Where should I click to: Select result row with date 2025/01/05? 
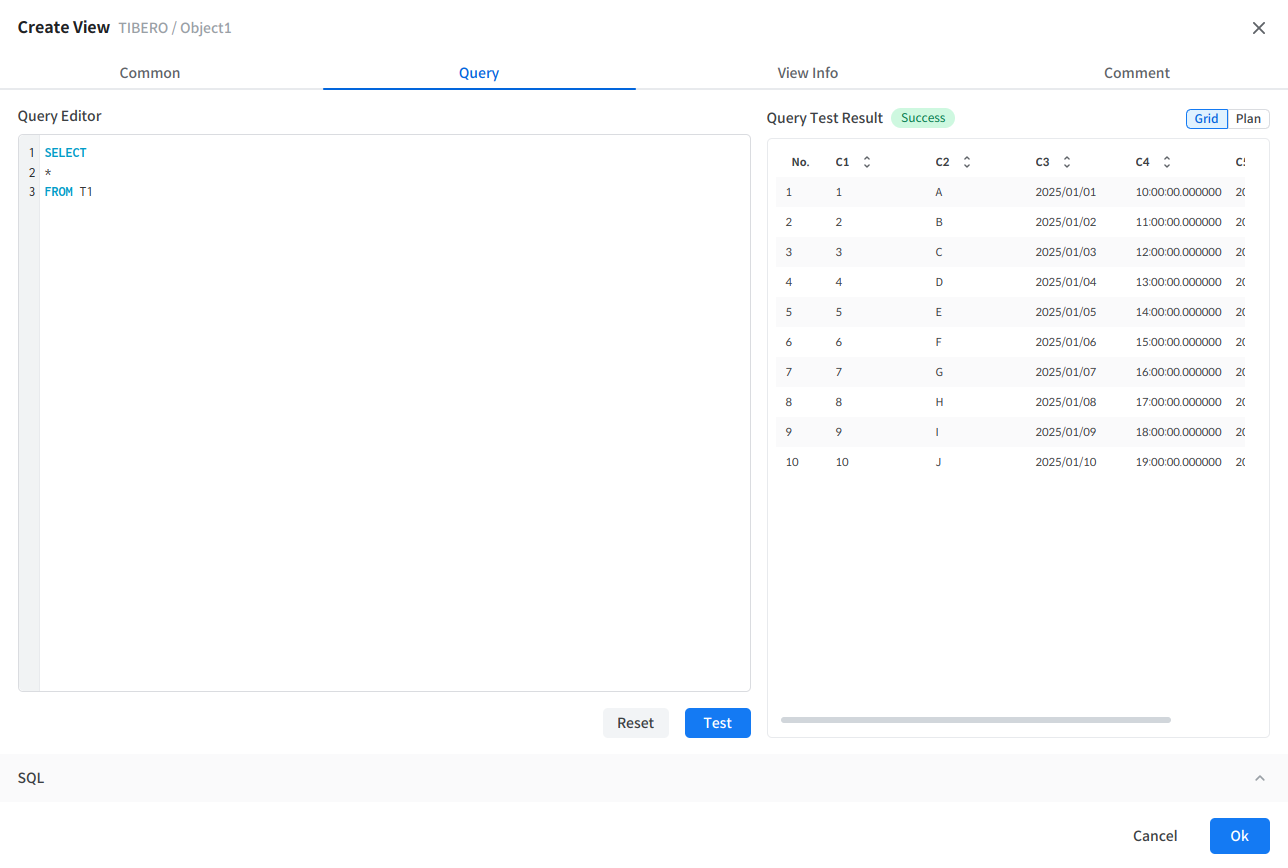click(1065, 312)
